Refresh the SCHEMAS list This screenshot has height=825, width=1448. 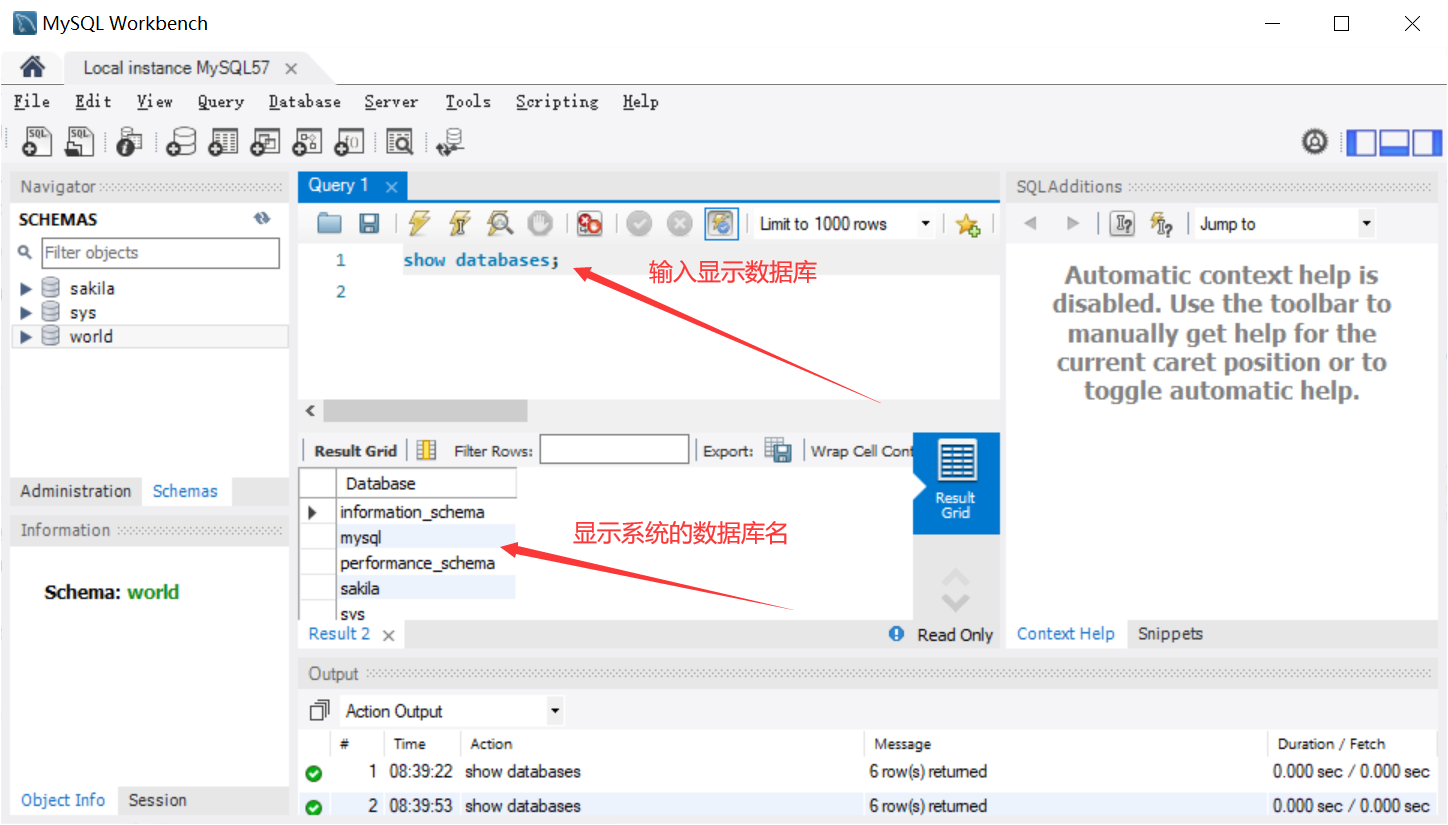tap(262, 219)
